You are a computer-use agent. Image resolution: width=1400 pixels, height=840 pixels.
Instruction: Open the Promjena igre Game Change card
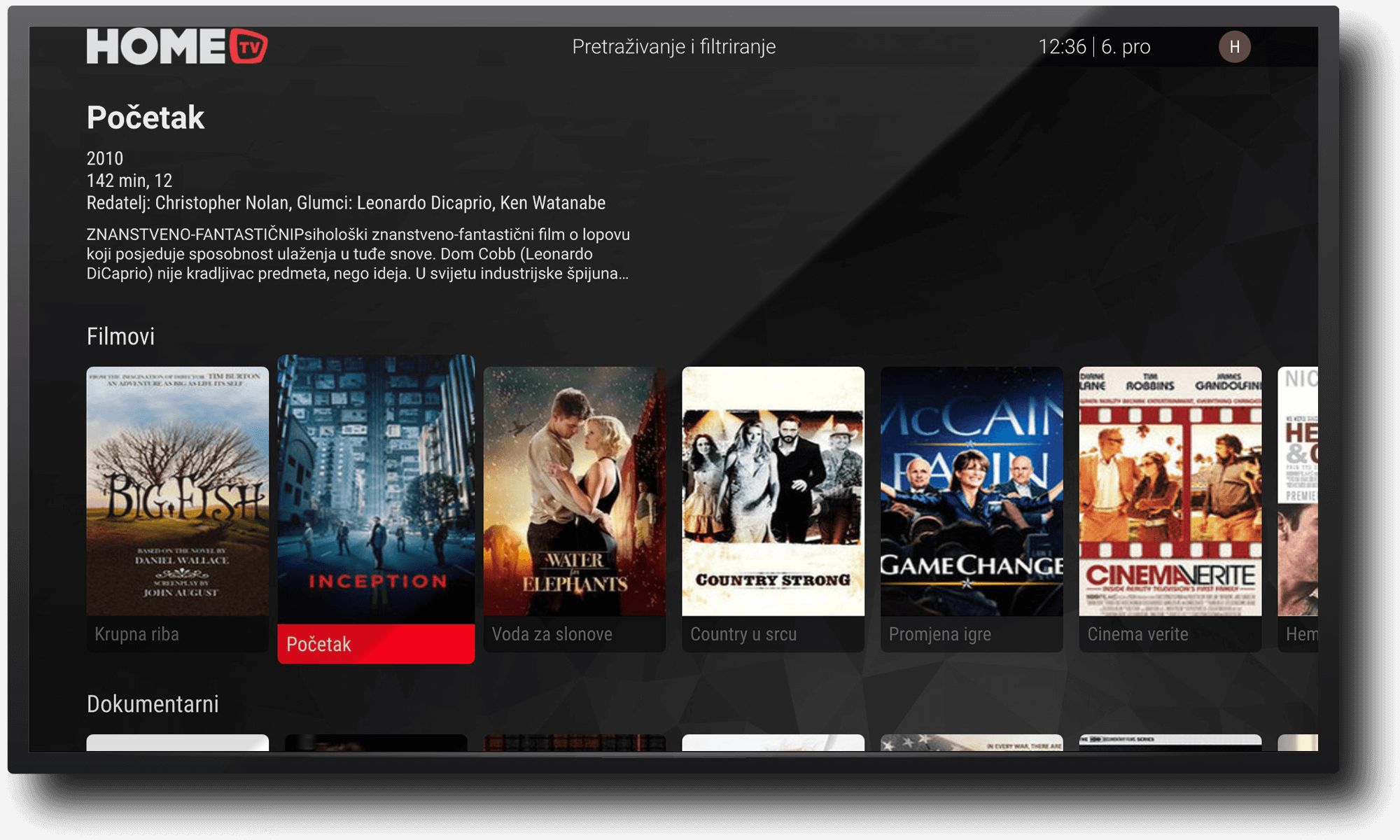point(972,510)
